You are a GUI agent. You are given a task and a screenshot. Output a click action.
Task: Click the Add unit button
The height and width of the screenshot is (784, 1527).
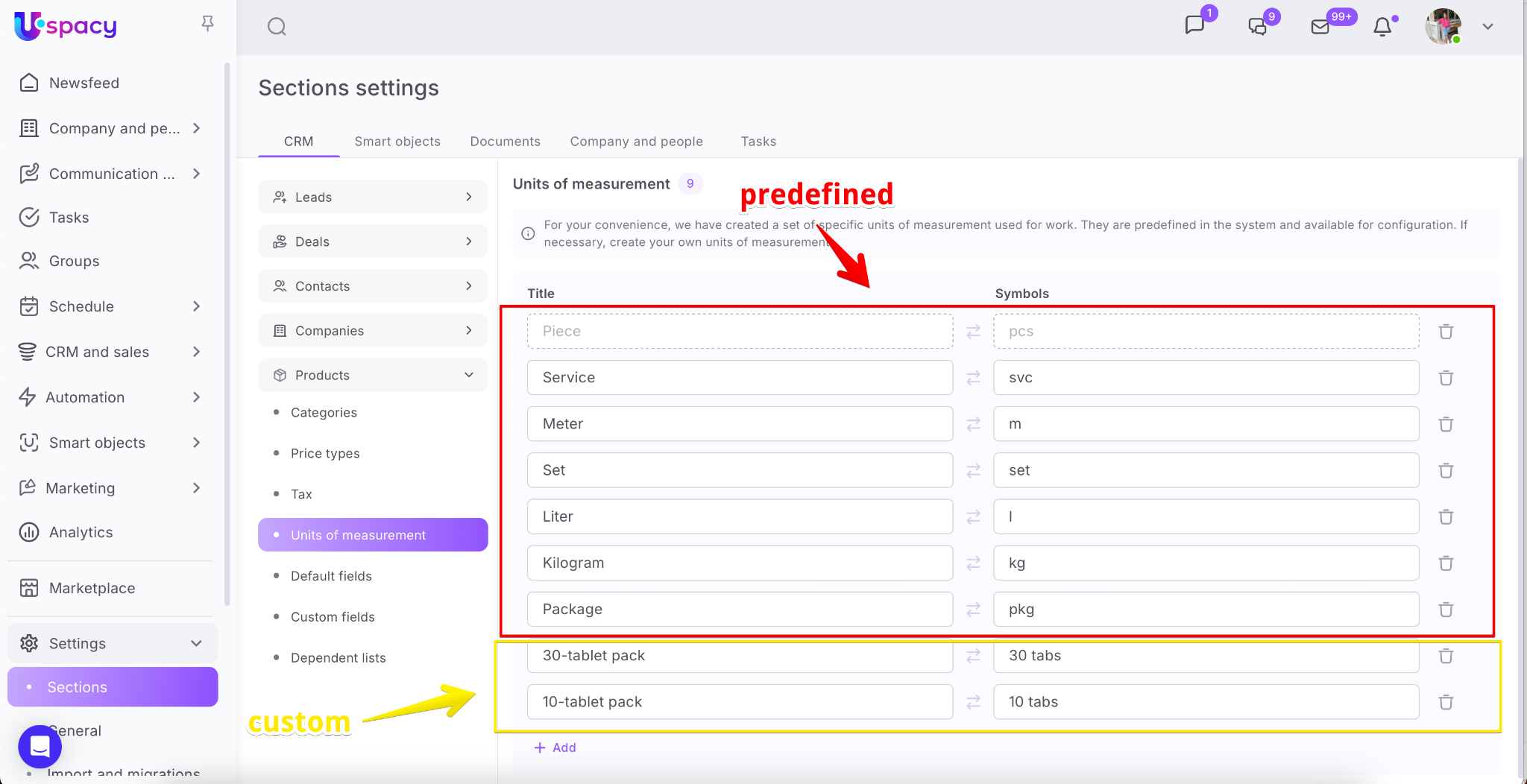click(555, 747)
